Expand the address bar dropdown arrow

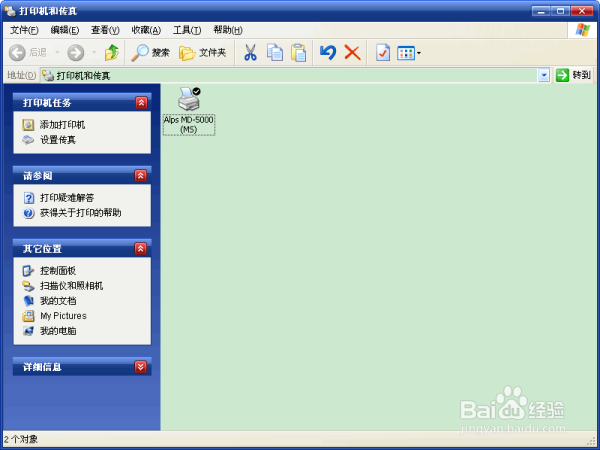pos(544,75)
